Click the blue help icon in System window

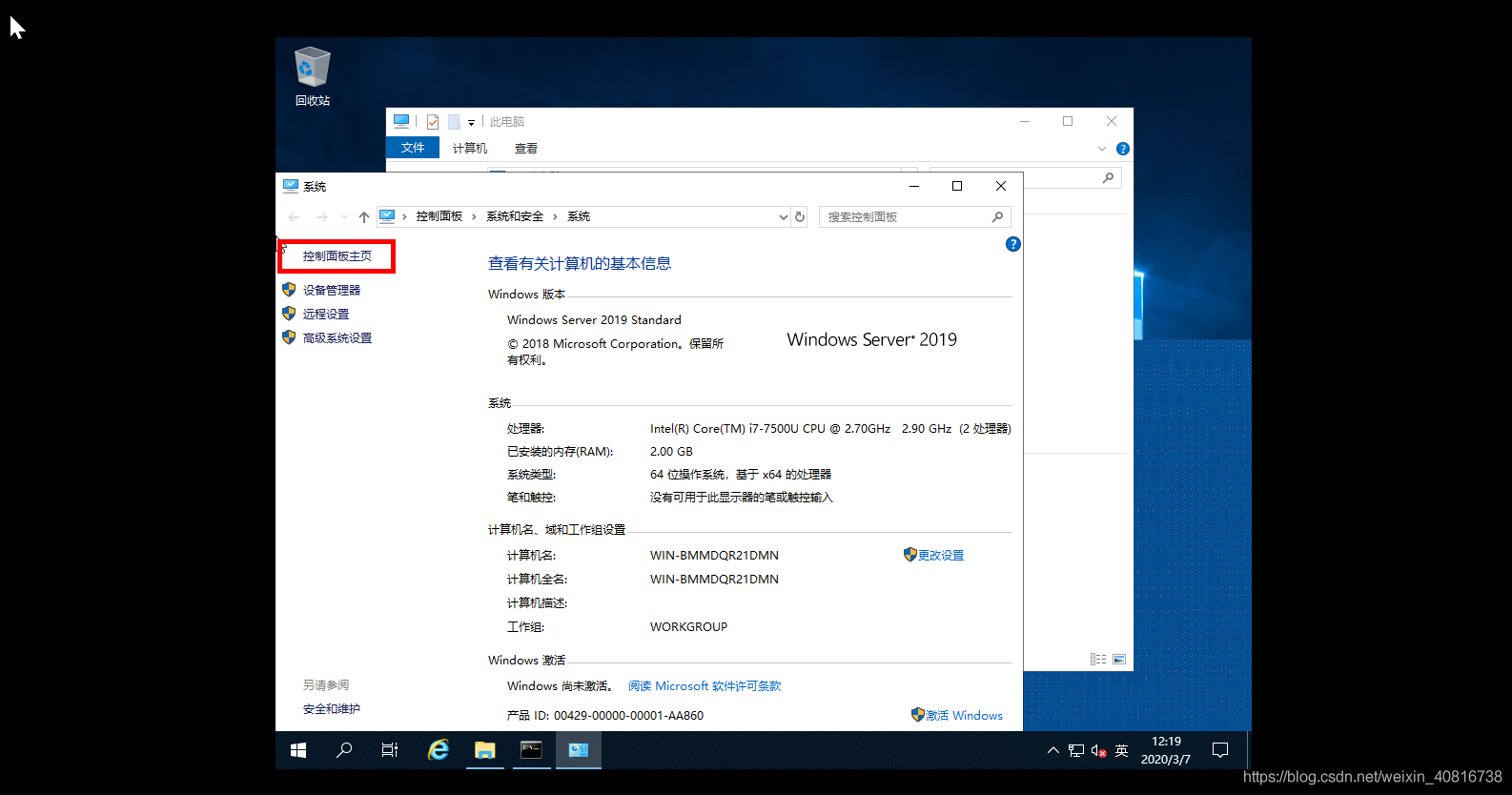tap(1012, 244)
